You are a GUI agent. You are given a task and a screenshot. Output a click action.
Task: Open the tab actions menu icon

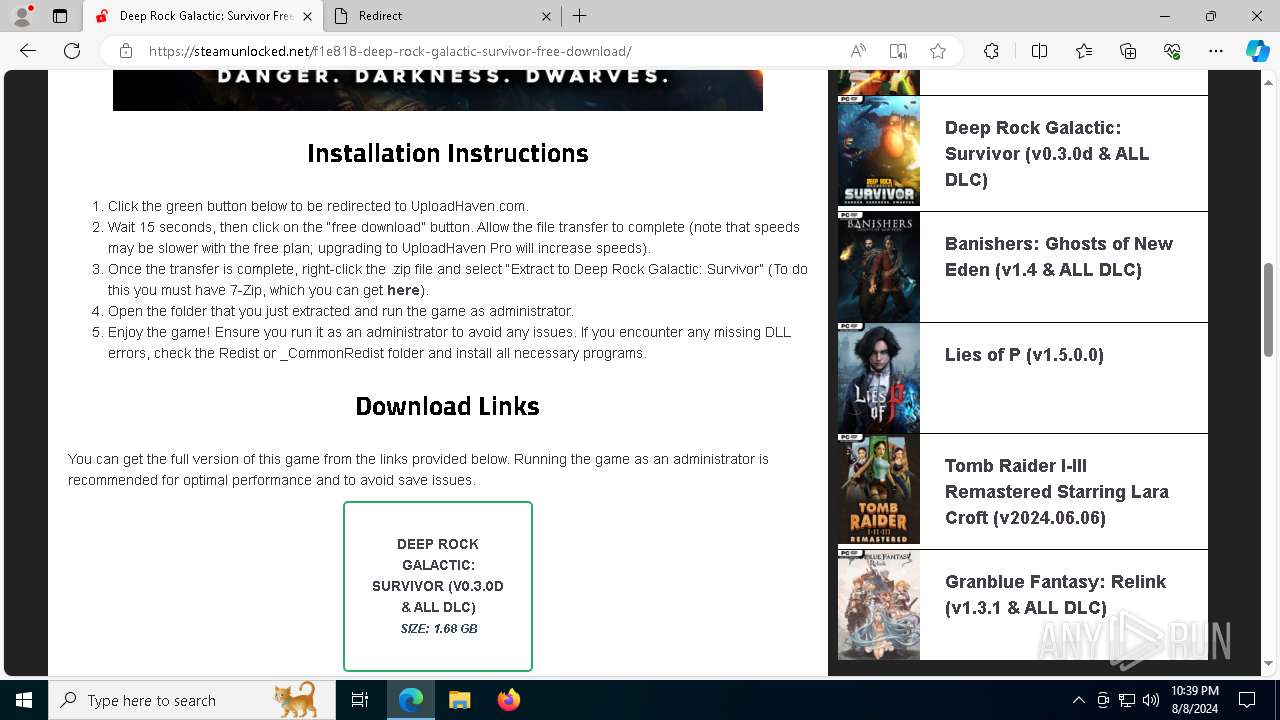coord(60,16)
